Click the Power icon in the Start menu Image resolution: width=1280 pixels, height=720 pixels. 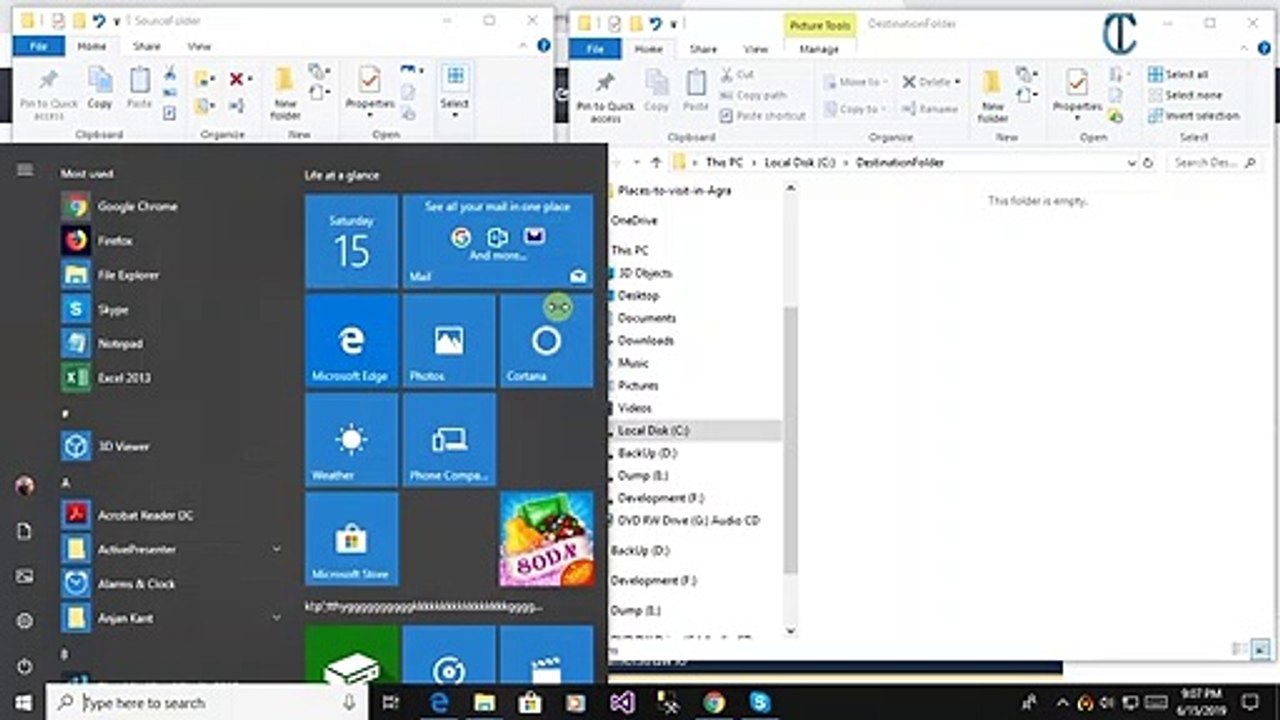[x=25, y=665]
